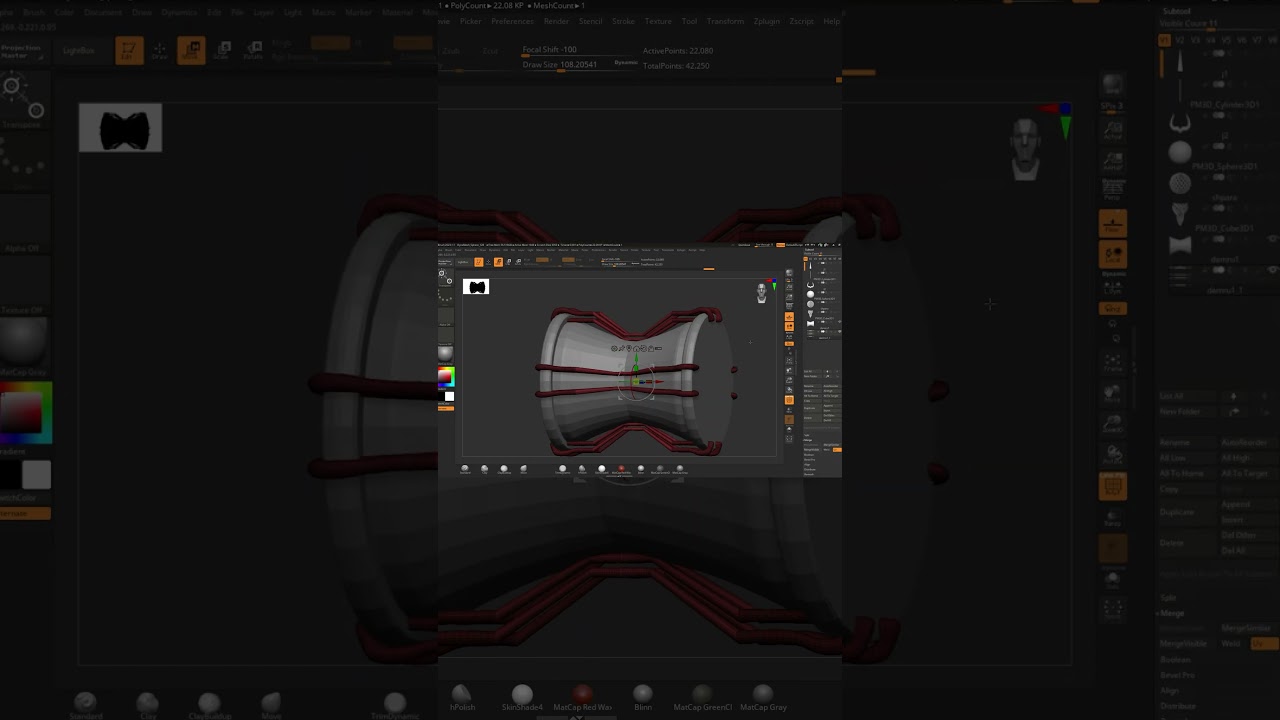
Task: Click the AAHalf view button
Action: pos(1112,162)
